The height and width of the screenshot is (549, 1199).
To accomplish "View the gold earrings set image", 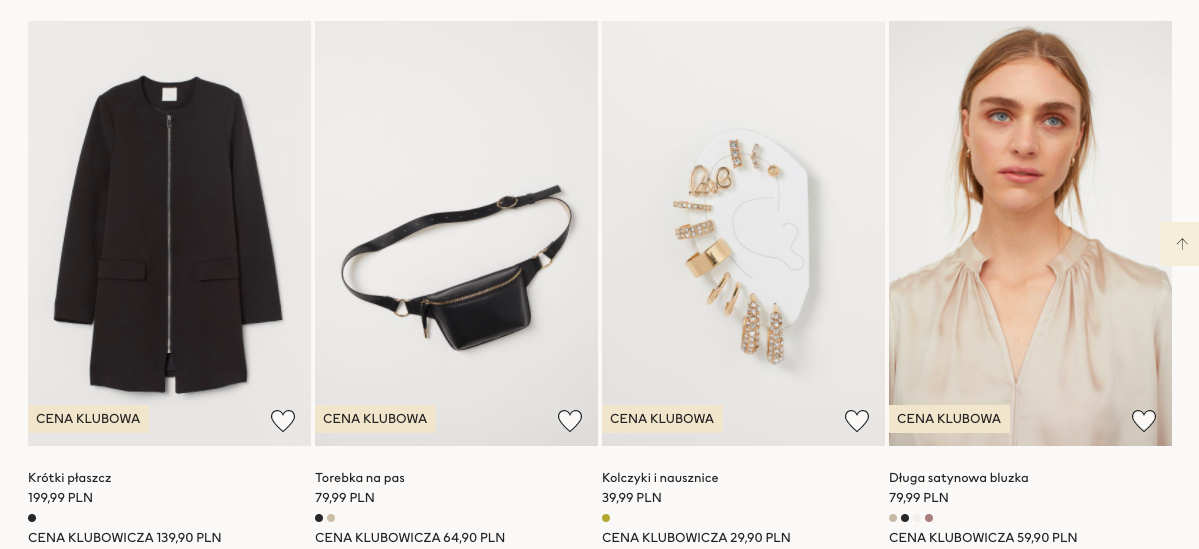I will pyautogui.click(x=743, y=230).
